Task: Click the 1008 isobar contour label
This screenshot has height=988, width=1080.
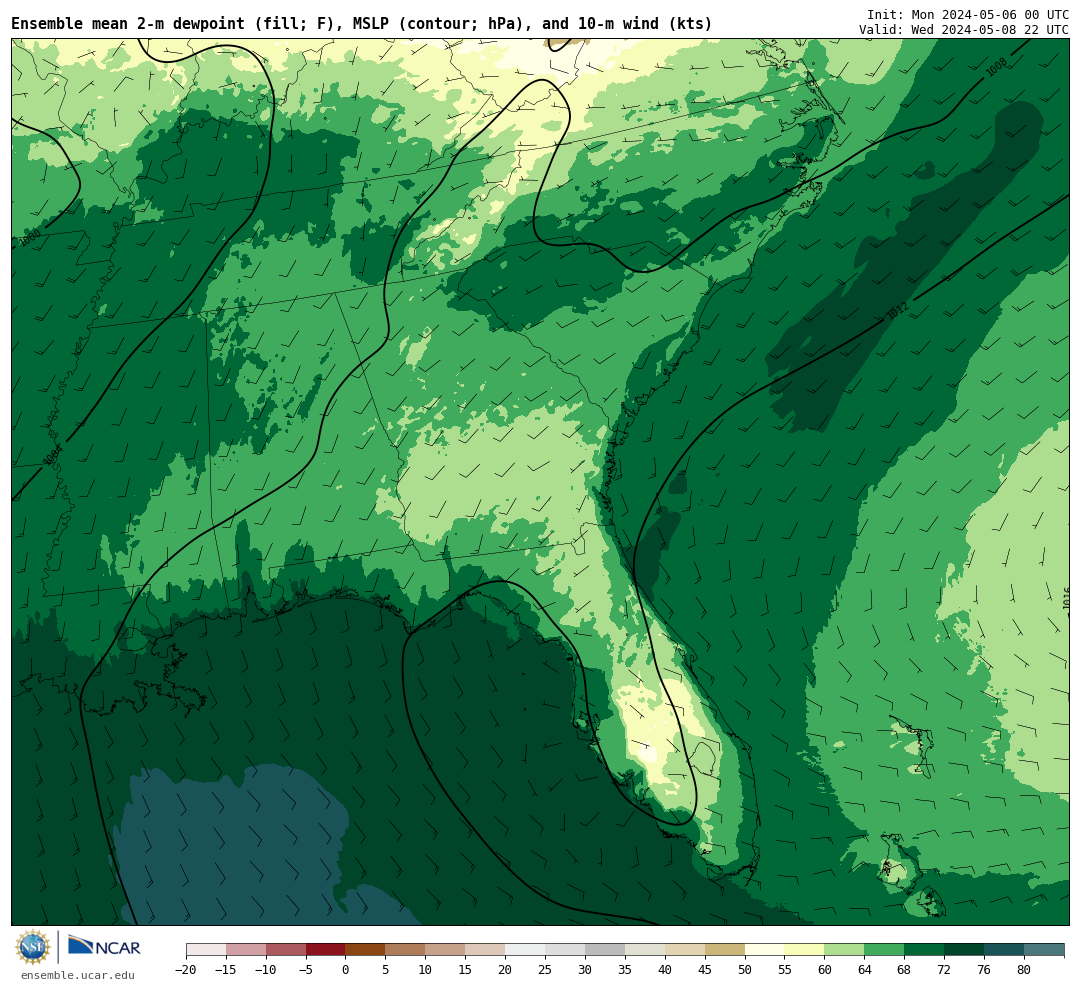Action: click(996, 67)
